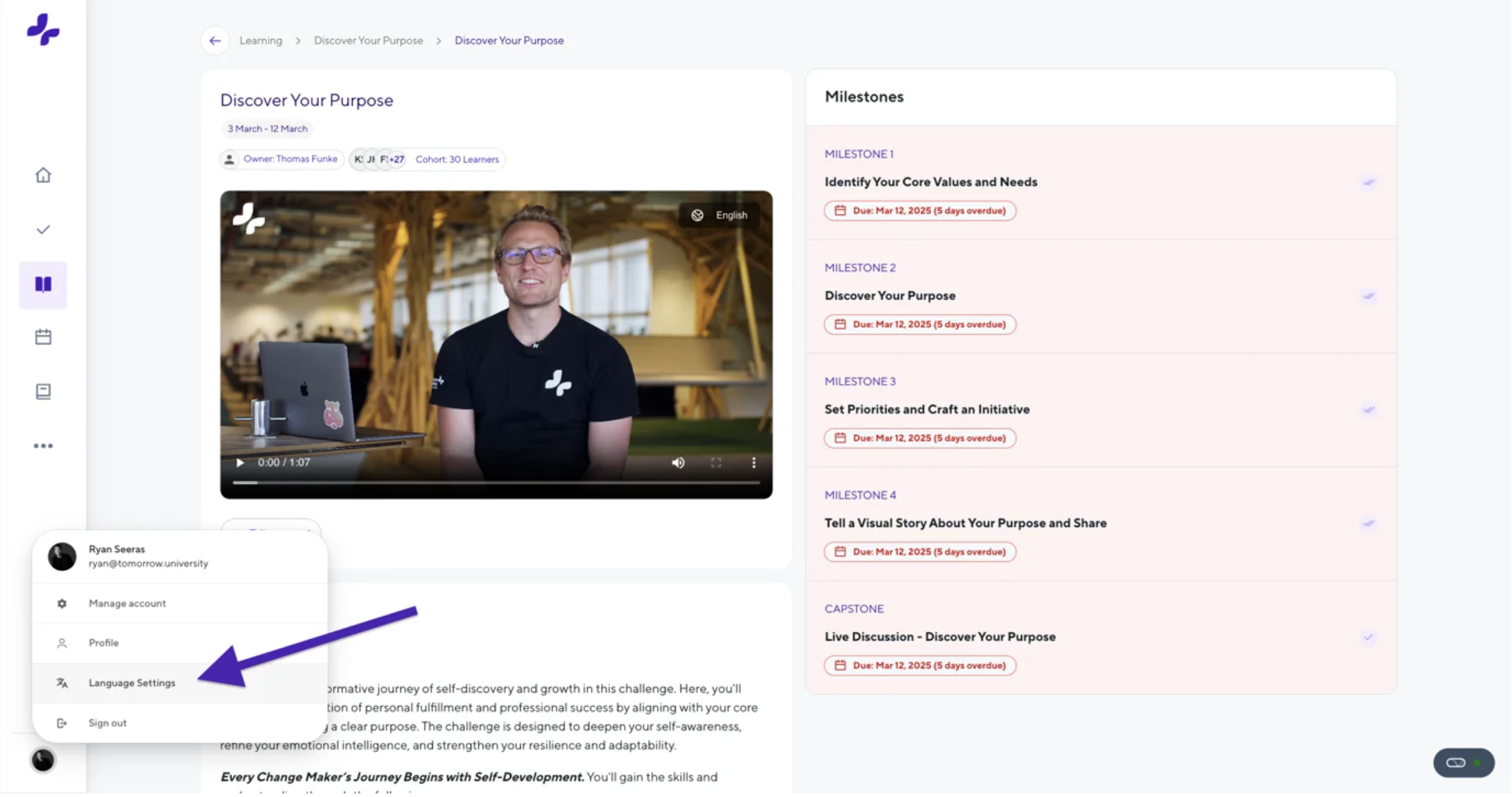This screenshot has height=797, width=1512.
Task: Open Set Priorities and Craft an Initiative
Action: pyautogui.click(x=927, y=409)
